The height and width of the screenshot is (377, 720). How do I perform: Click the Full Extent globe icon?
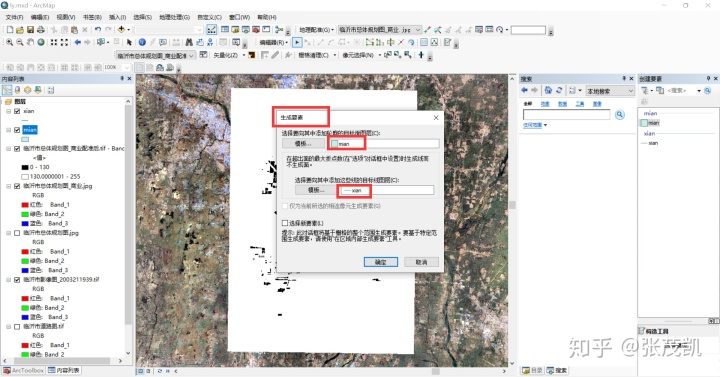point(41,42)
